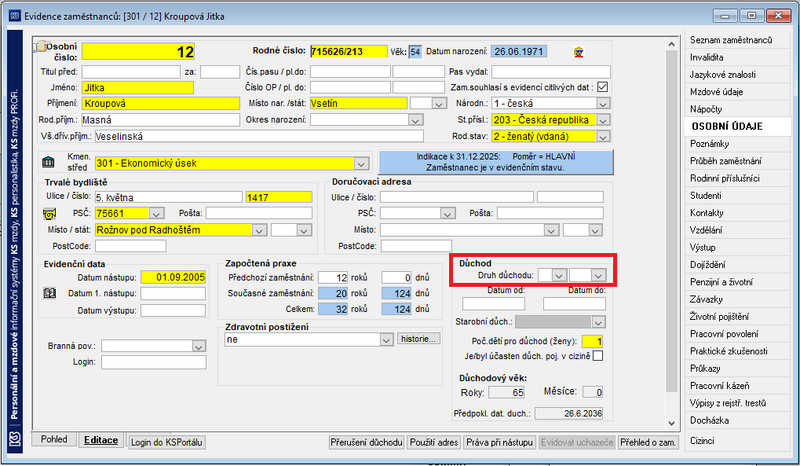Image resolution: width=800 pixels, height=466 pixels.
Task: Switch to the Editace tab
Action: [x=101, y=440]
